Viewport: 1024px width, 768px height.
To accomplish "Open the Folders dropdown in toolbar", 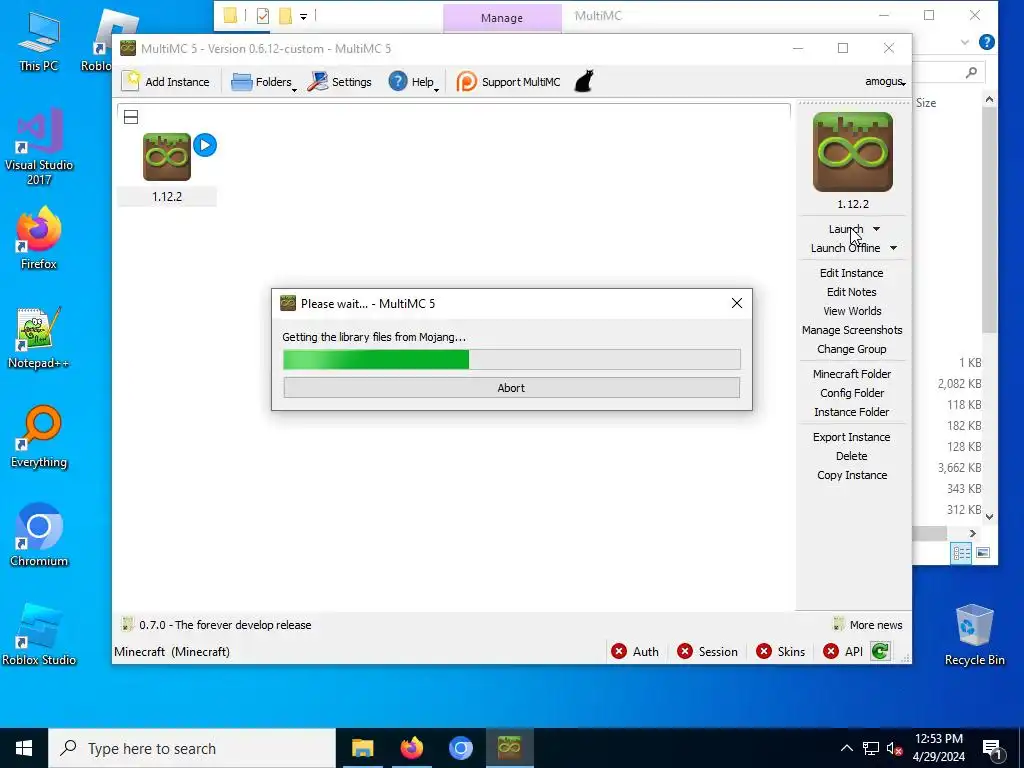I will [263, 82].
